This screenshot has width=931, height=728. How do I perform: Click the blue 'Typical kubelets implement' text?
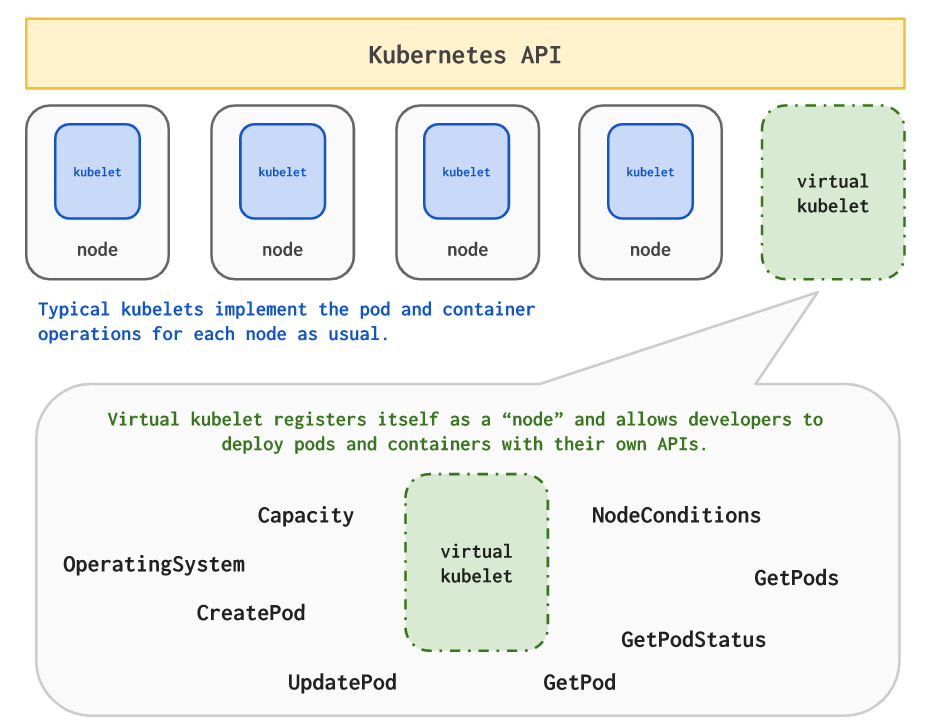[x=286, y=321]
